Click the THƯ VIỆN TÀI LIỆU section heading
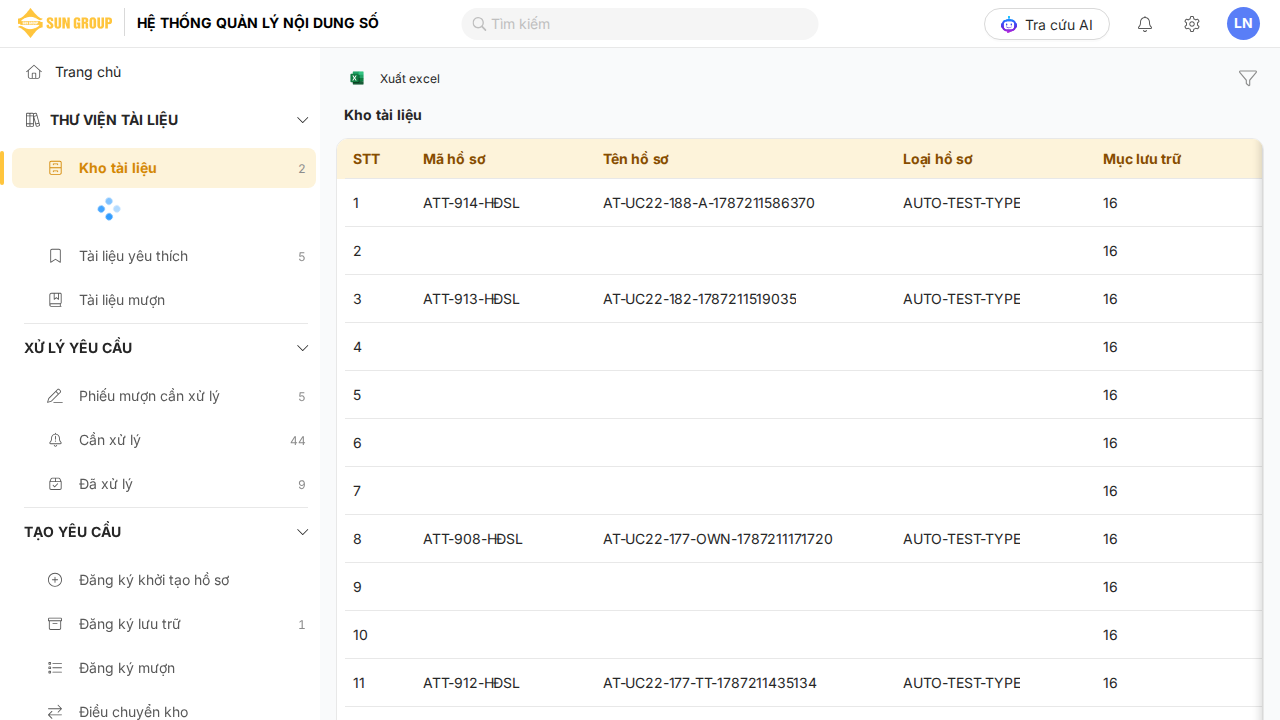The image size is (1280, 720). pos(114,120)
